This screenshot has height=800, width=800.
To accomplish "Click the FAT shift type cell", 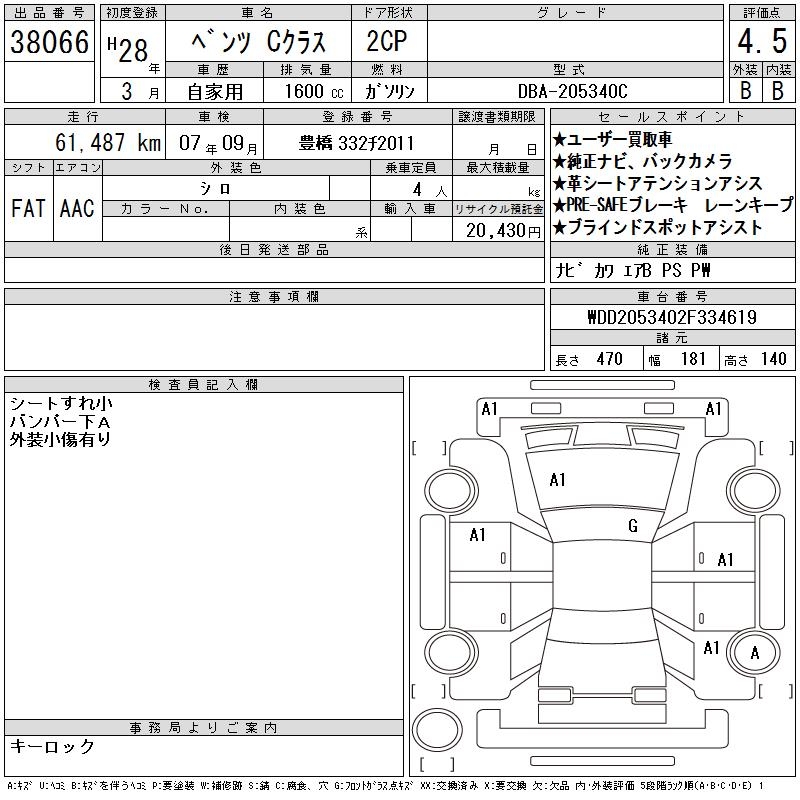I will [x=28, y=208].
